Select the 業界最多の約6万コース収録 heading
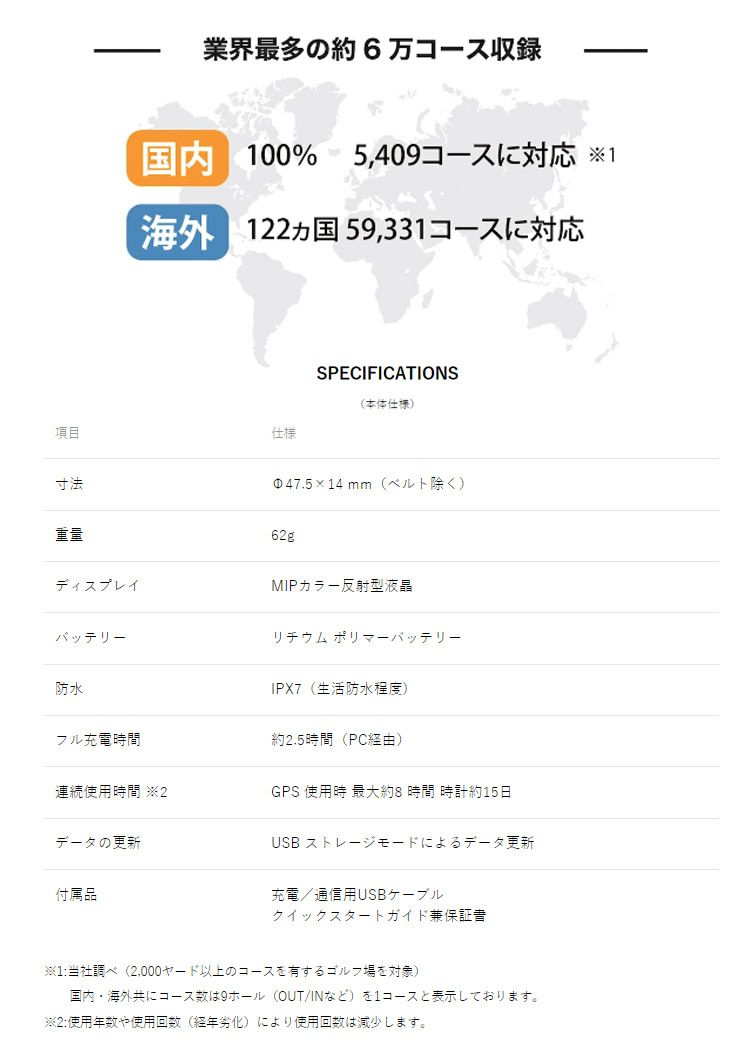This screenshot has width=750, height=1050. [x=372, y=50]
